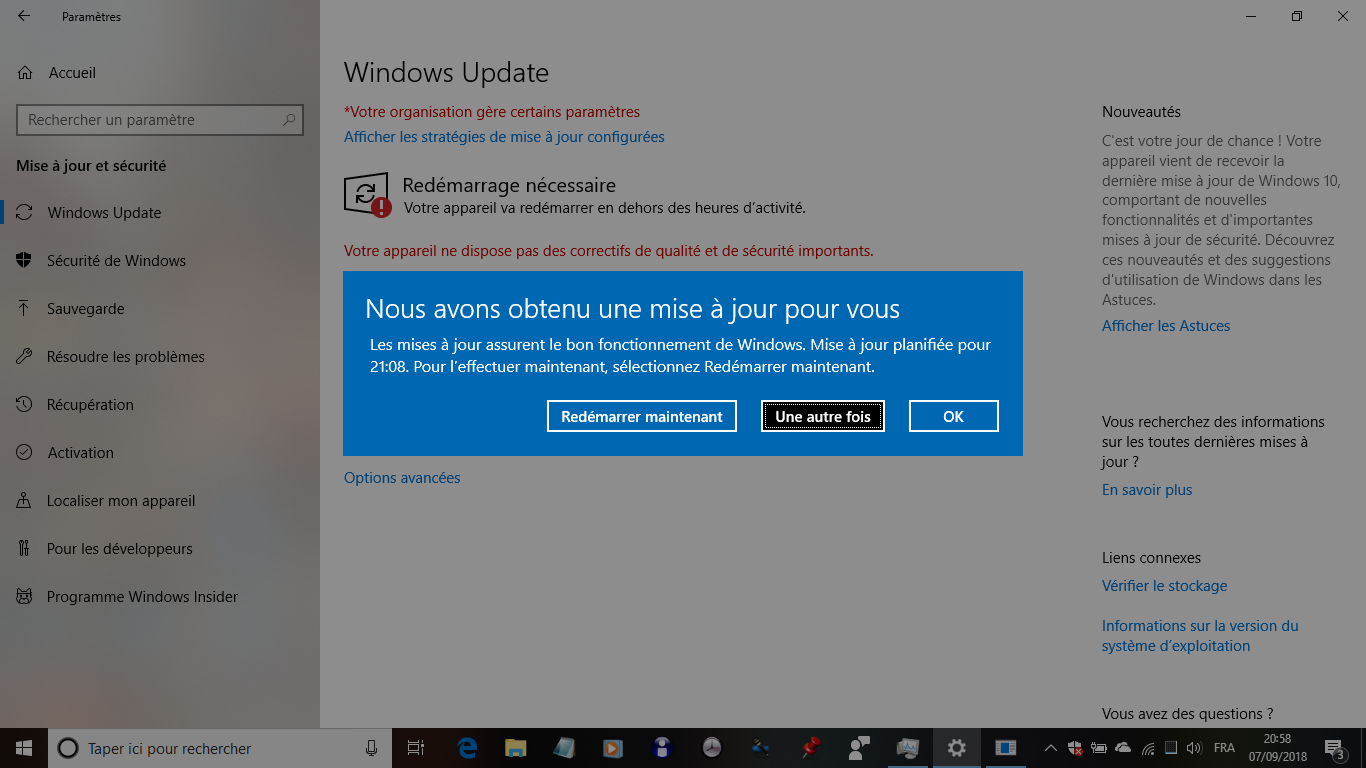Image resolution: width=1366 pixels, height=768 pixels.
Task: Click the Windows security shield tray icon
Action: (x=1075, y=748)
